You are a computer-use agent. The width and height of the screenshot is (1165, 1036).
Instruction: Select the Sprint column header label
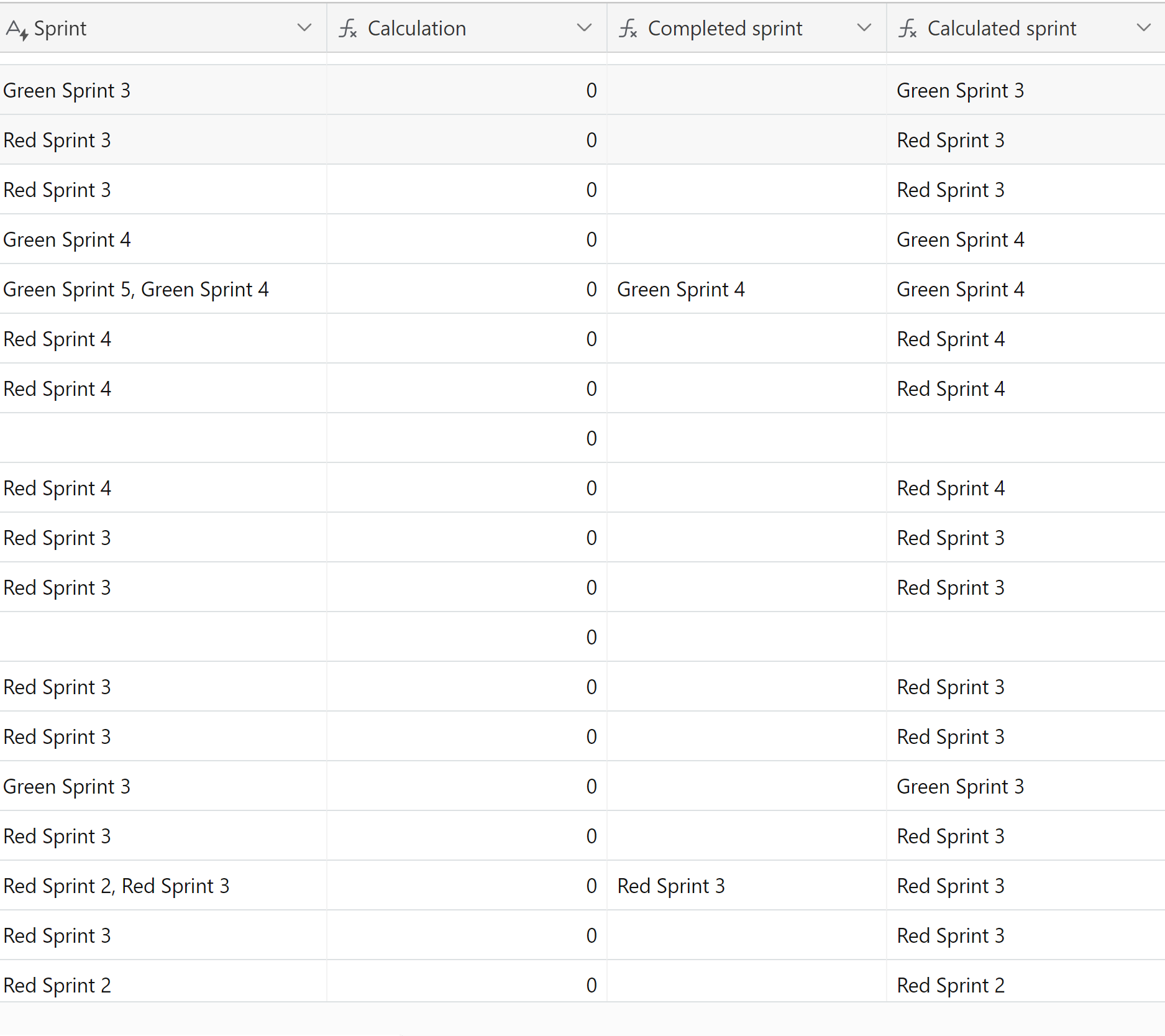[x=60, y=29]
